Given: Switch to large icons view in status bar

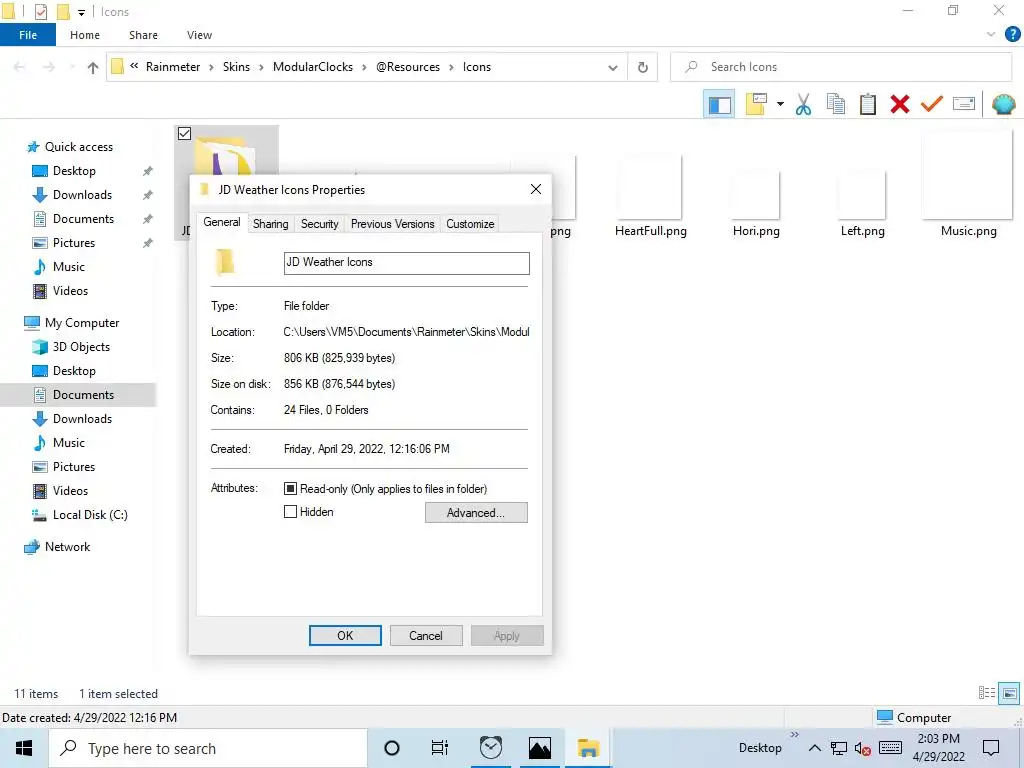Looking at the screenshot, I should pos(1009,693).
